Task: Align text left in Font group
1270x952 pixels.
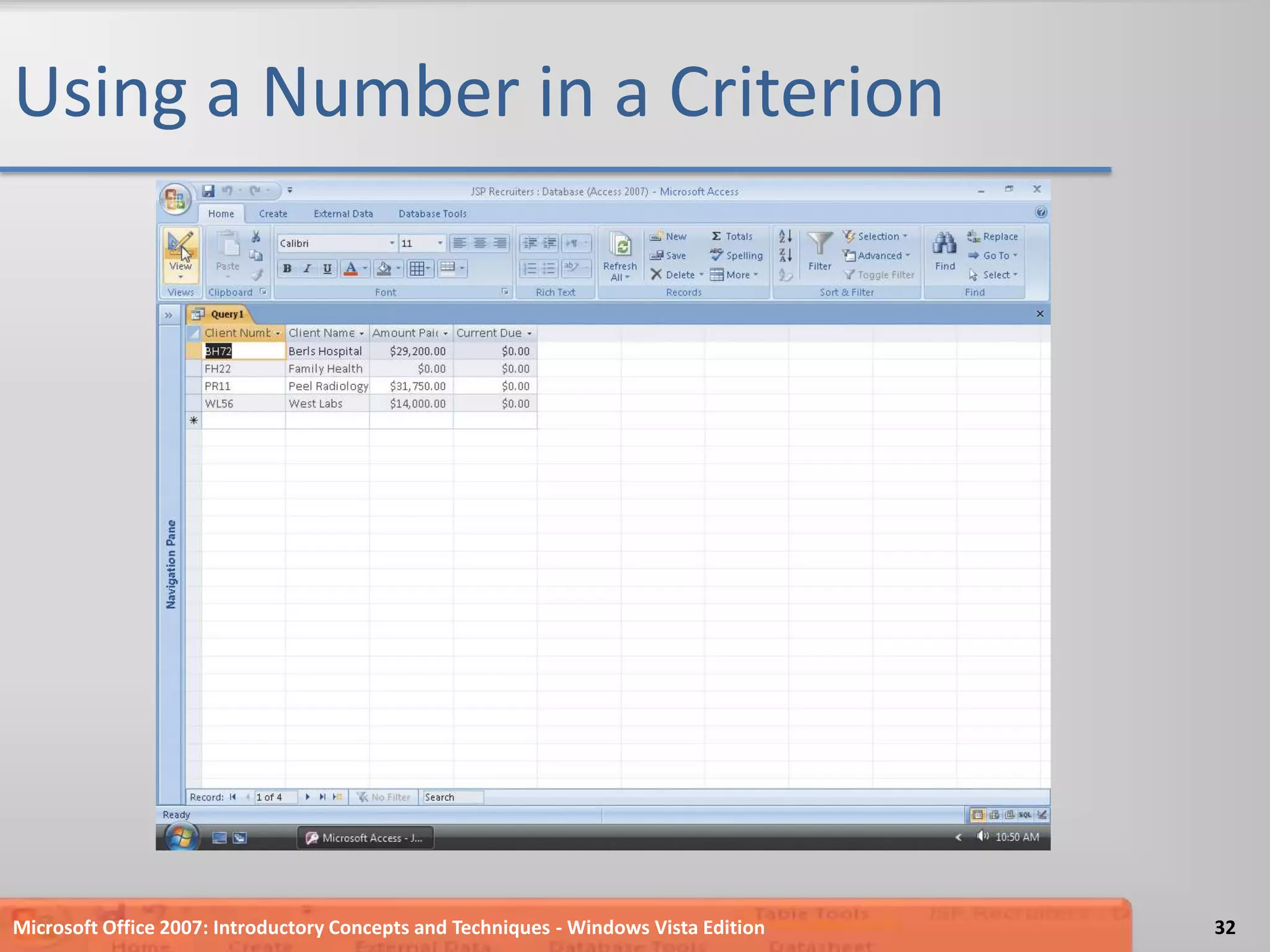Action: pyautogui.click(x=460, y=243)
